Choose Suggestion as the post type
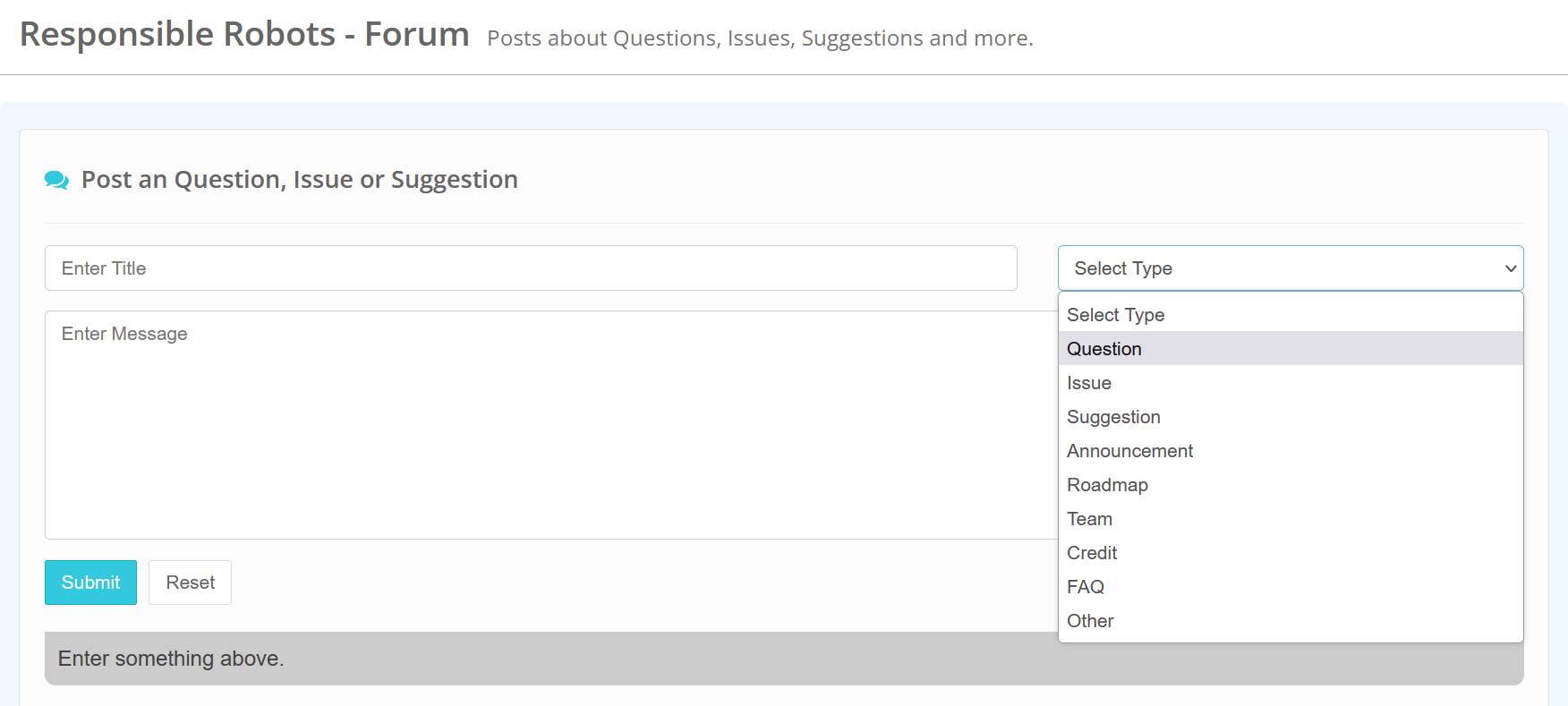1568x706 pixels. (1113, 417)
